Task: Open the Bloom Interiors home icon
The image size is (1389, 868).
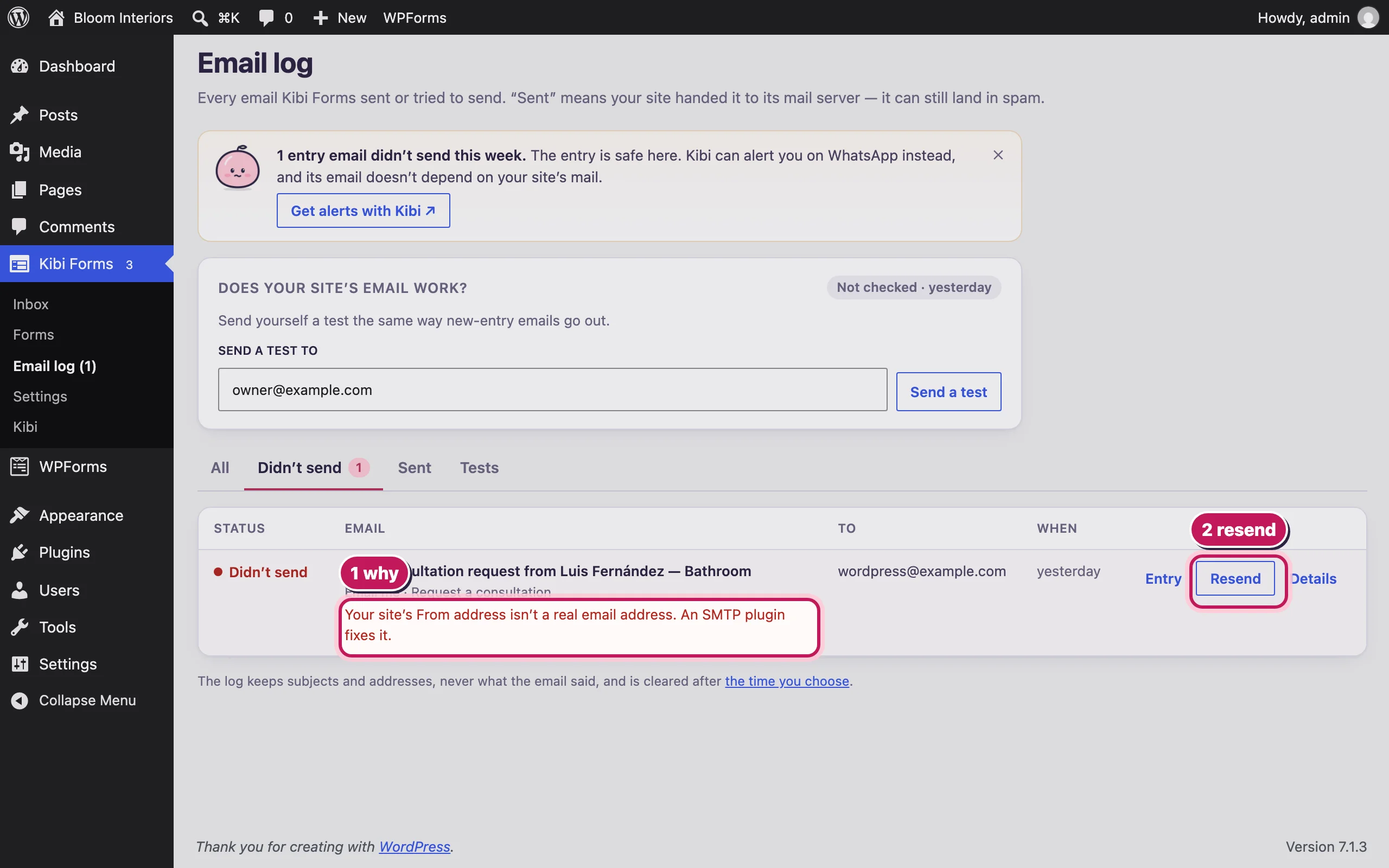Action: pos(56,17)
